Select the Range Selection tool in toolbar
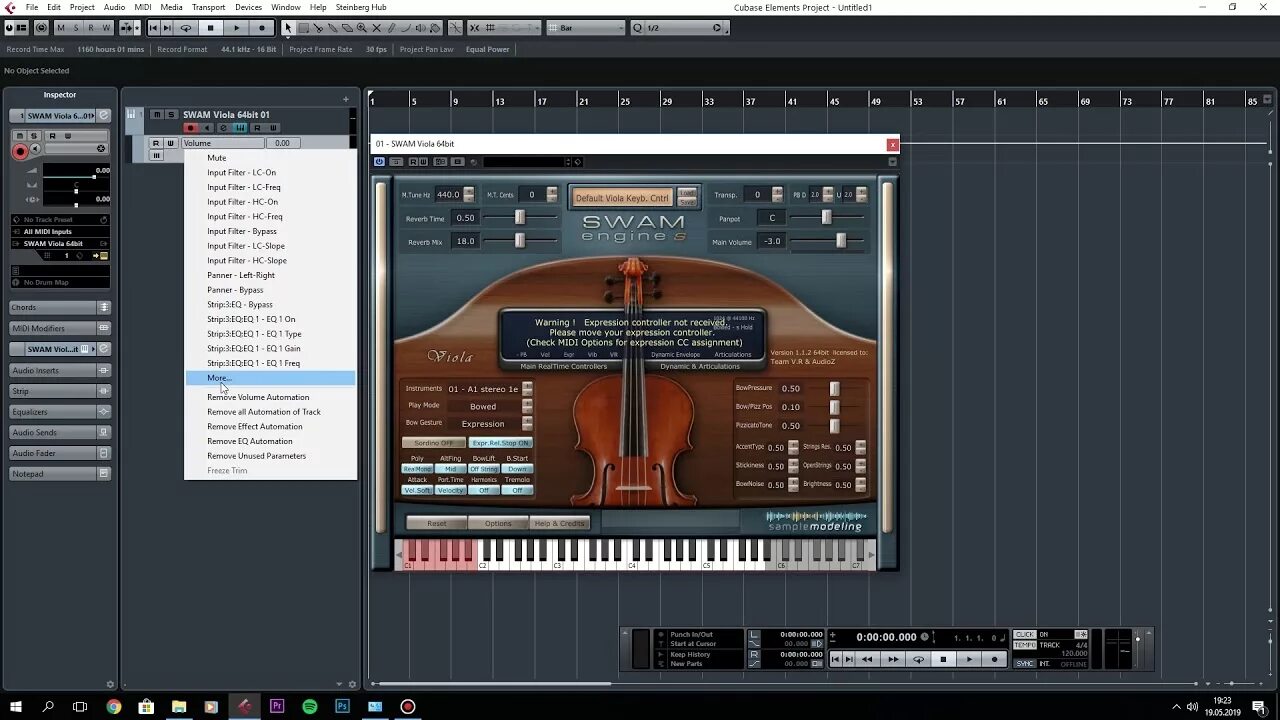The image size is (1280, 720). pos(303,28)
